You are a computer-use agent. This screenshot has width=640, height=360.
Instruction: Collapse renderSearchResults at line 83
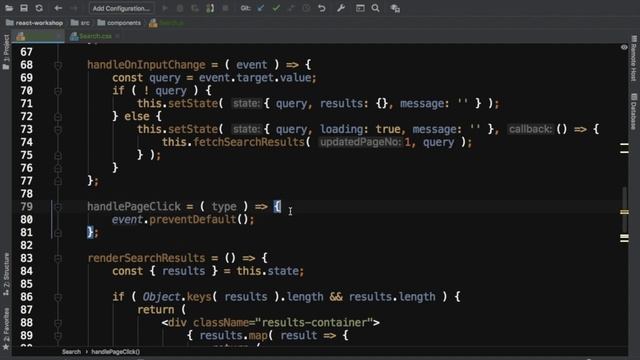pyautogui.click(x=58, y=258)
